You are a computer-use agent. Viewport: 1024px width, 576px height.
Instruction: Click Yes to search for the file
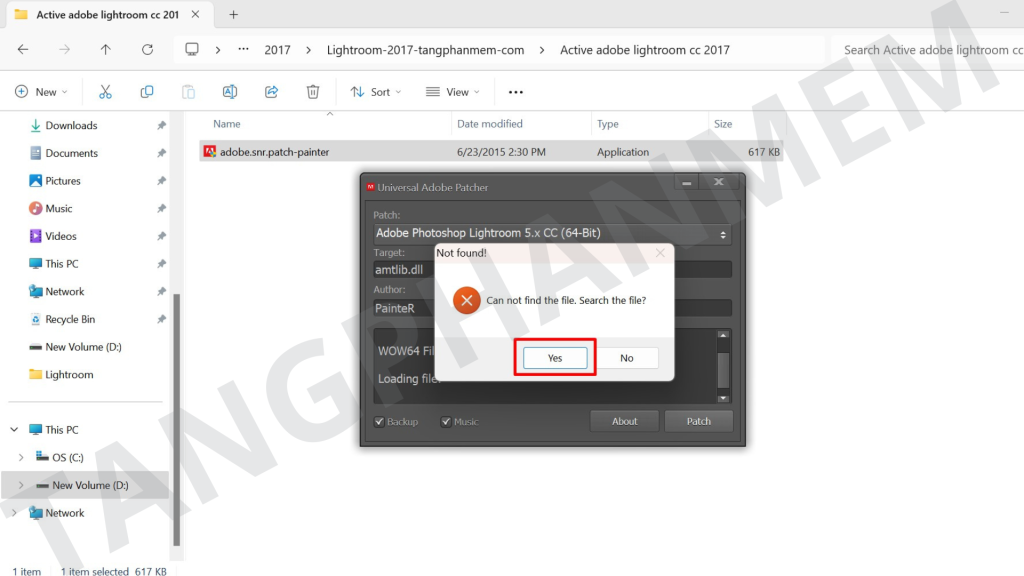555,358
